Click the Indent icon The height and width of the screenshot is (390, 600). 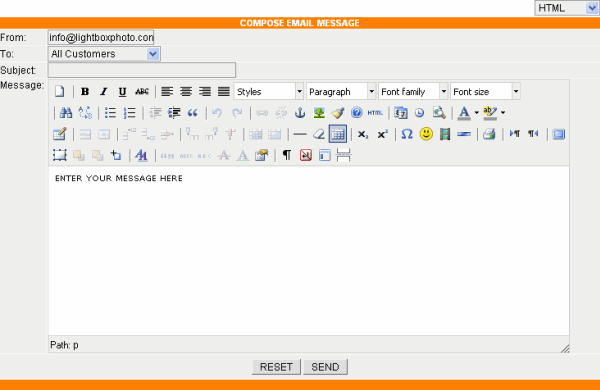174,113
